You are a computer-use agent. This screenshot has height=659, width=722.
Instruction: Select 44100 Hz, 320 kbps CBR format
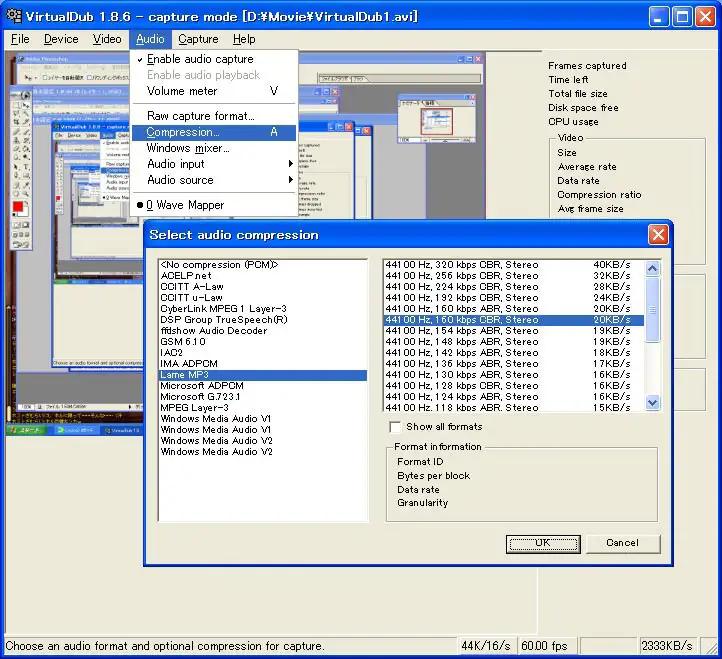pyautogui.click(x=462, y=265)
